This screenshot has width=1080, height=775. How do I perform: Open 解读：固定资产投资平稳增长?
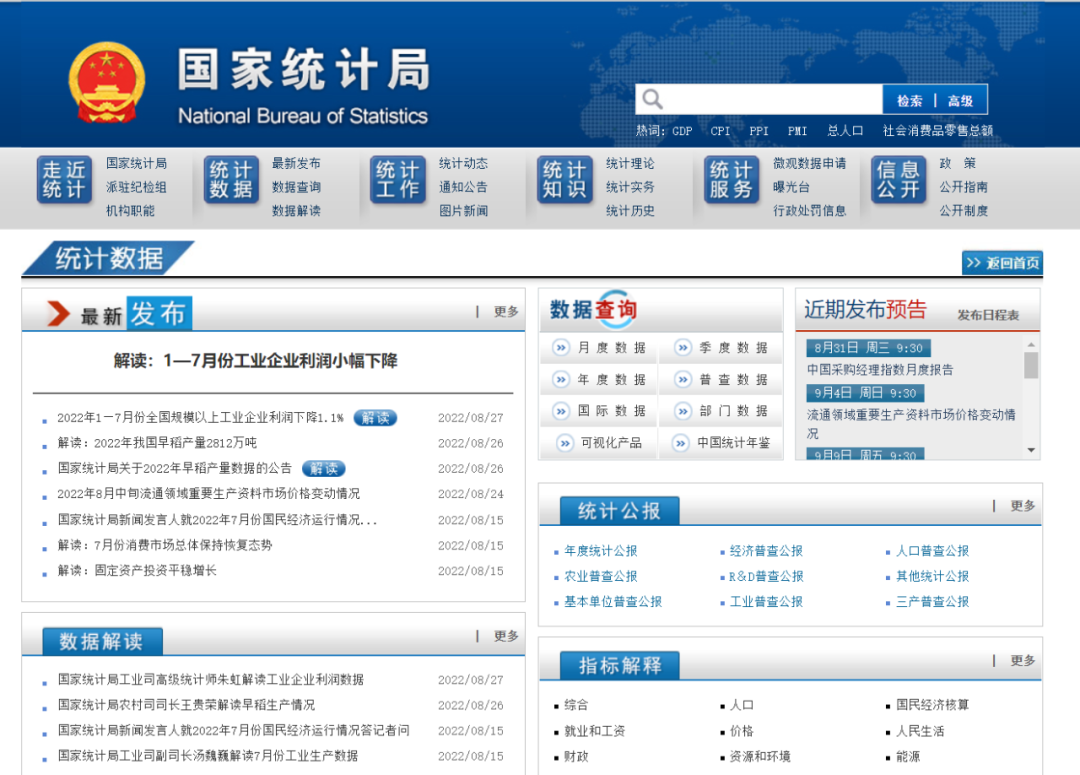[137, 570]
